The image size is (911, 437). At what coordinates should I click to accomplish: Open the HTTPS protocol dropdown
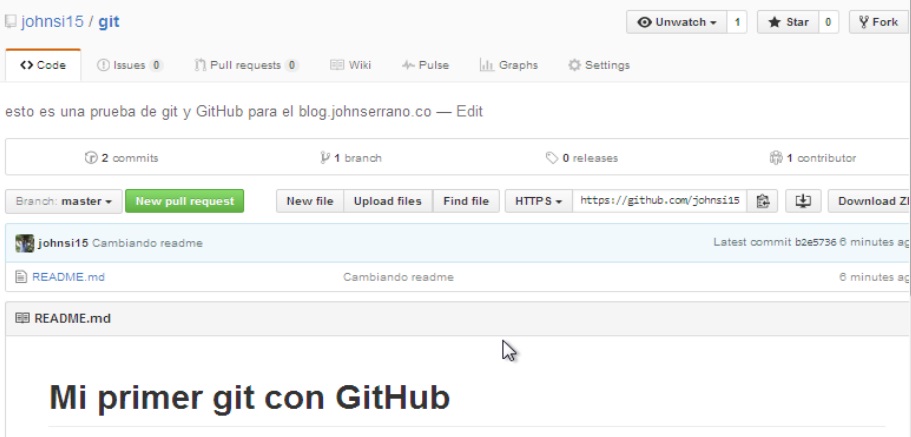click(x=539, y=201)
